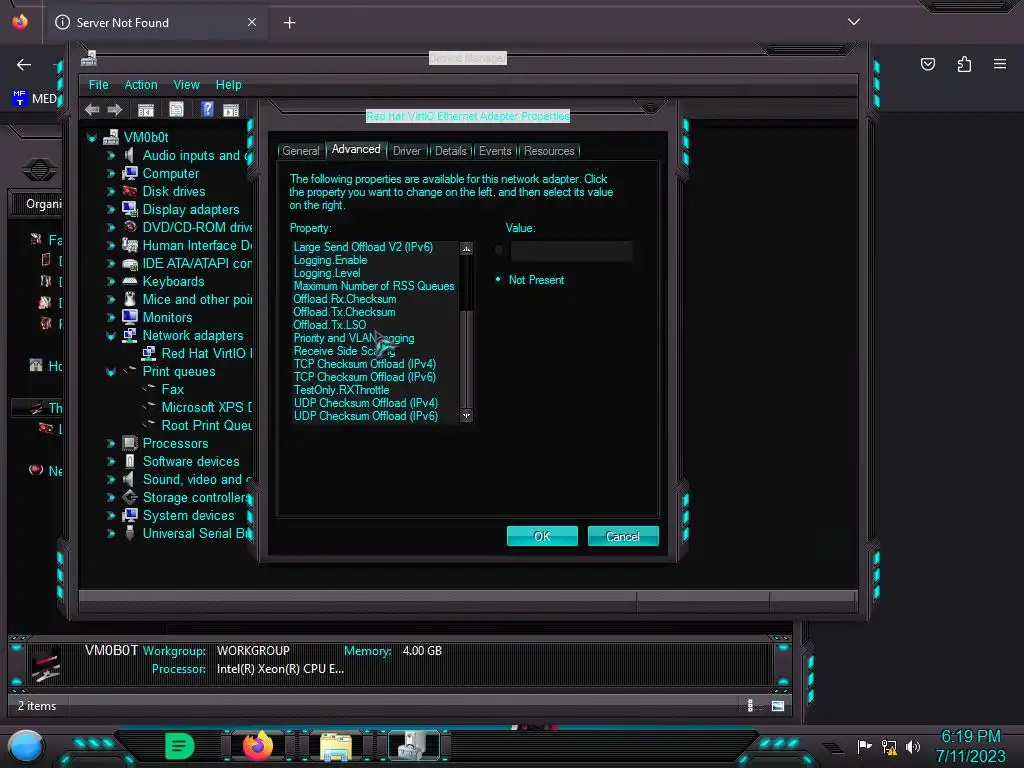The image size is (1024, 768).
Task: Select TestOnly.RXThrottle in the property list
Action: click(x=342, y=390)
